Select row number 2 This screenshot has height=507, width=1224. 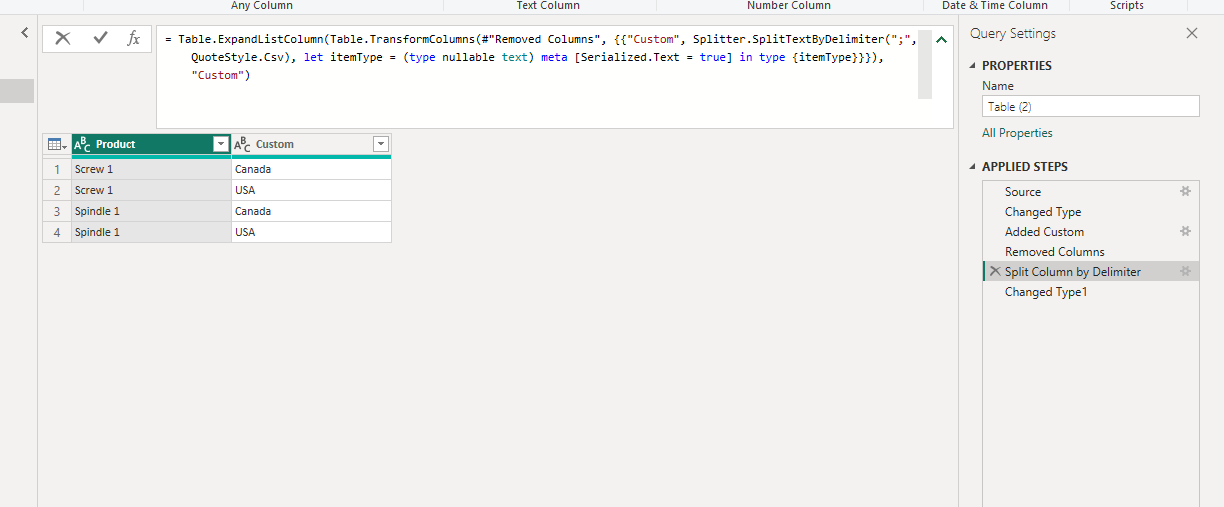(x=57, y=190)
